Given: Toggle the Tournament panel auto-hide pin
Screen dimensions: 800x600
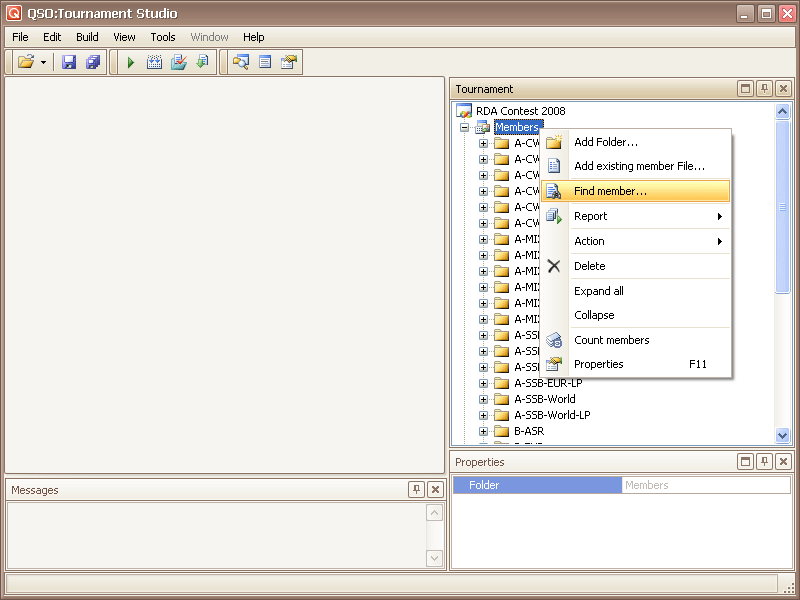Looking at the screenshot, I should 764,89.
